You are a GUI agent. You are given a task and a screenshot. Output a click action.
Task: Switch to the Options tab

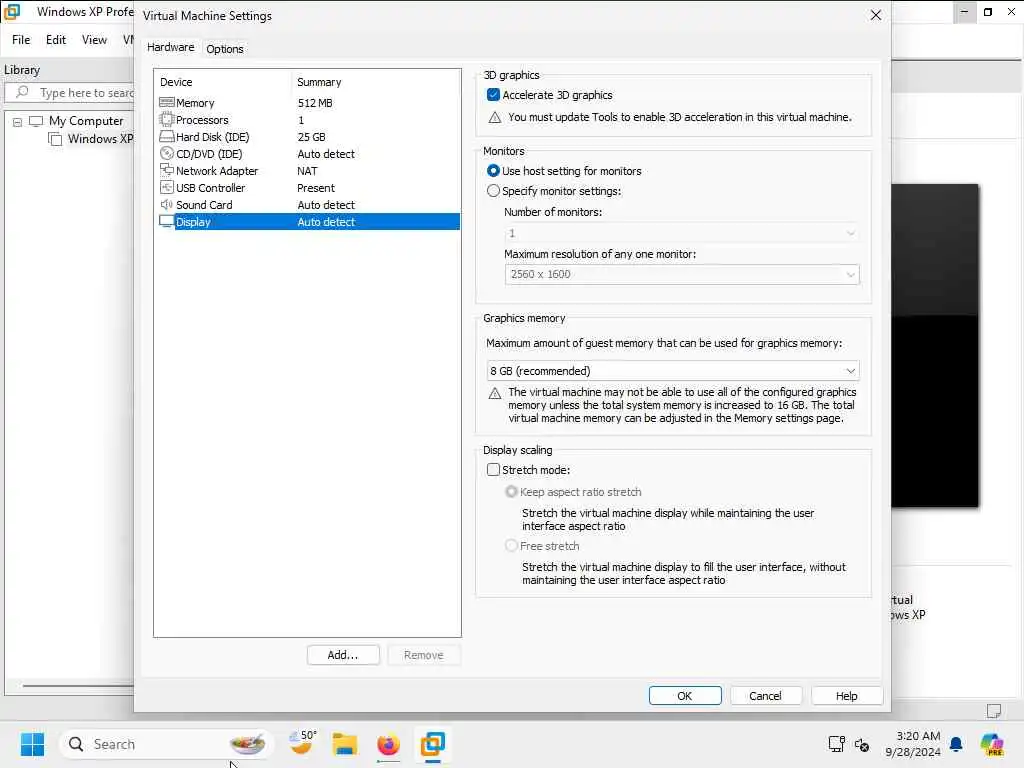[x=225, y=49]
